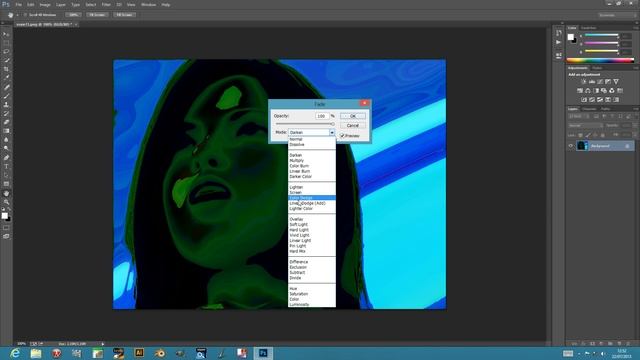
Task: Switch to the Channels tab
Action: [589, 109]
